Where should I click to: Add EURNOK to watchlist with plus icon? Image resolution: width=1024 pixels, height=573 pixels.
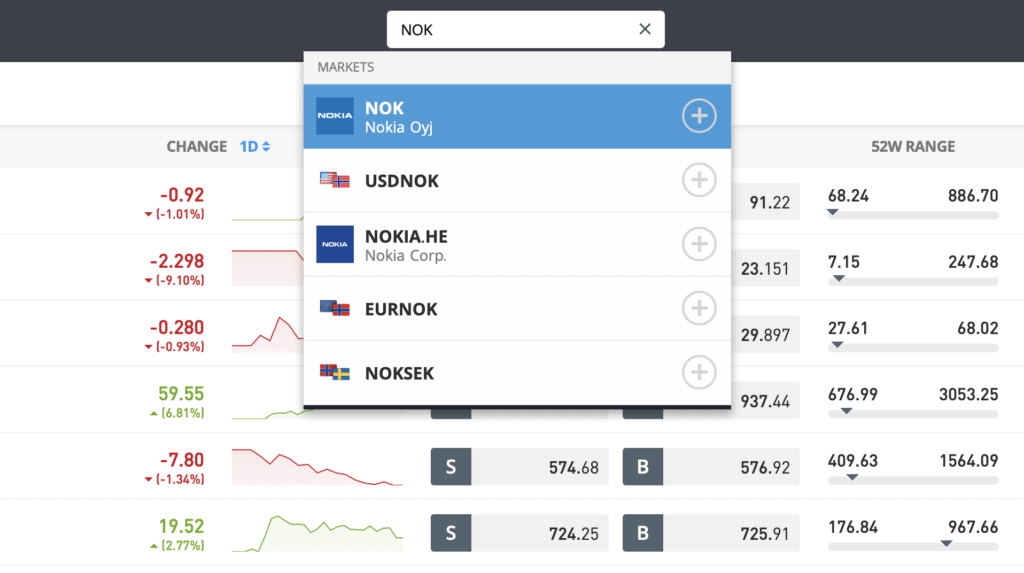pos(699,308)
